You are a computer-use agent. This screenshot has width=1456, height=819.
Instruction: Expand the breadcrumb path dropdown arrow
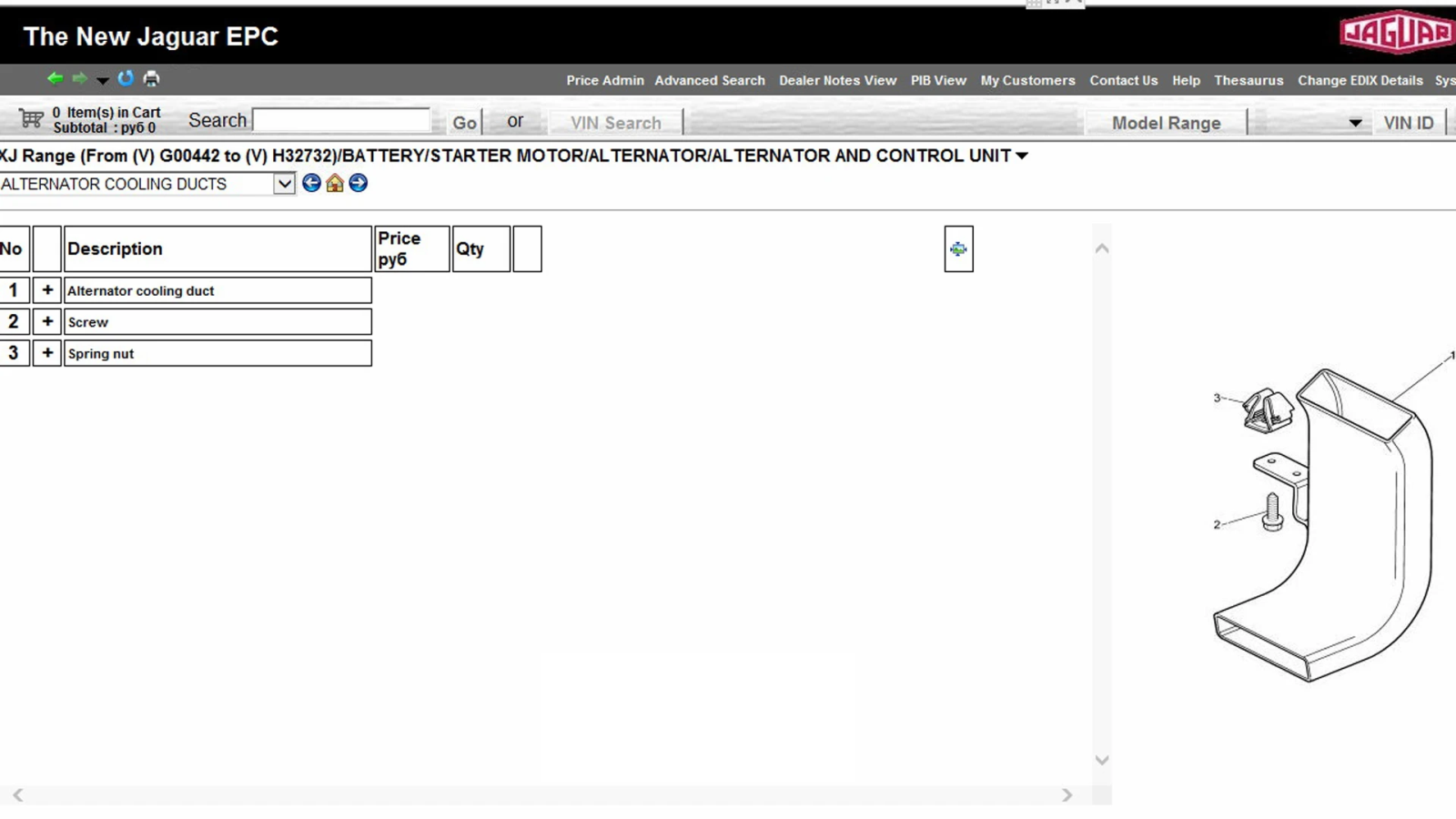point(1022,156)
